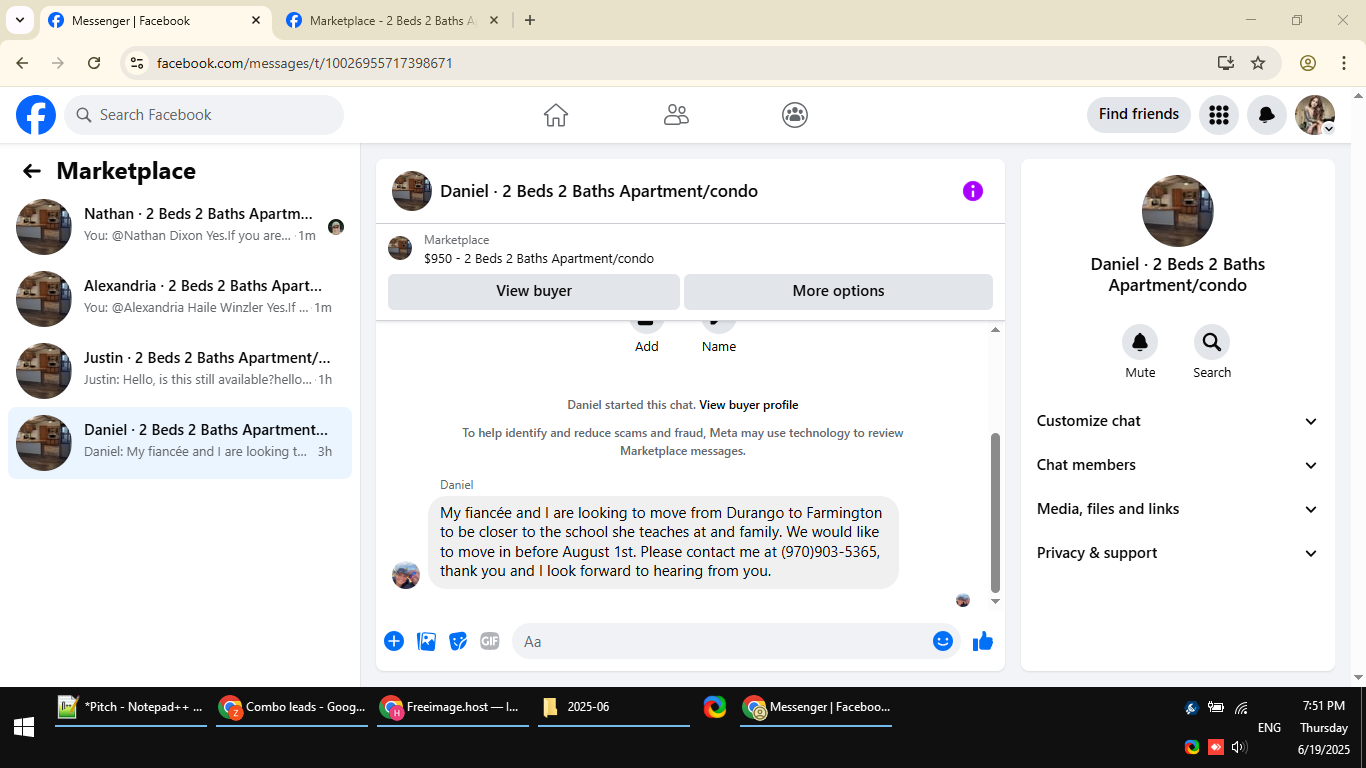The image size is (1366, 768).
Task: Click the Search Facebook field
Action: click(204, 115)
